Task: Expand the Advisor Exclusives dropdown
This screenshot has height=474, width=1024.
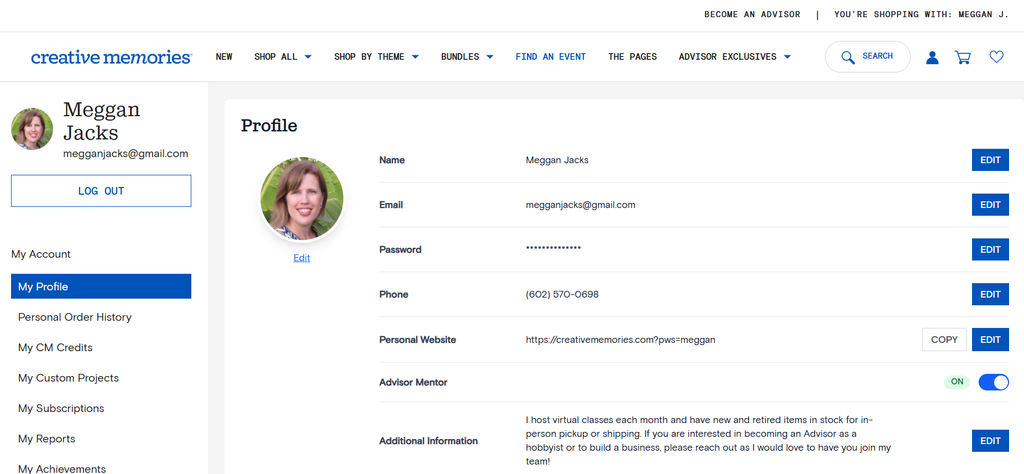Action: (735, 57)
